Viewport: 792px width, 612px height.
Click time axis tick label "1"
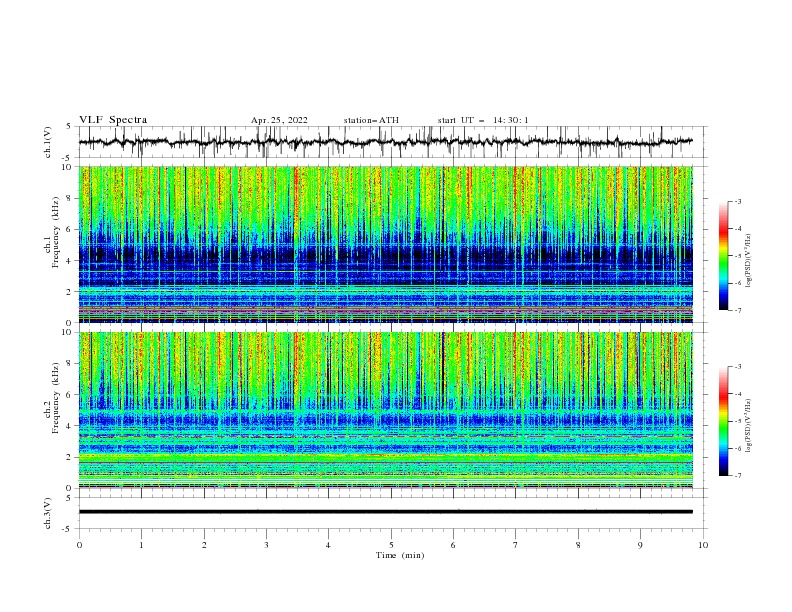coord(141,545)
